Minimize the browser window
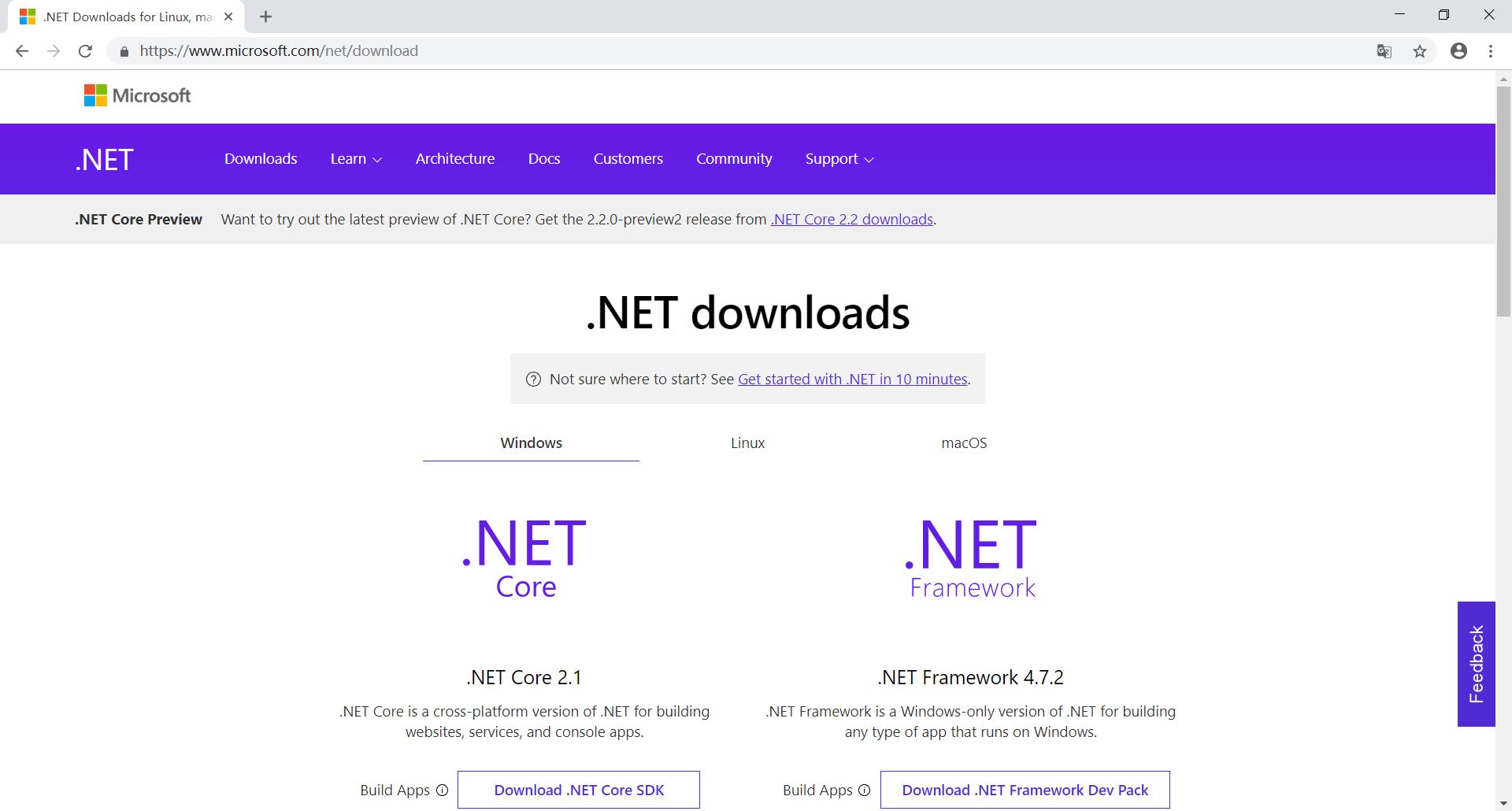 (1399, 14)
